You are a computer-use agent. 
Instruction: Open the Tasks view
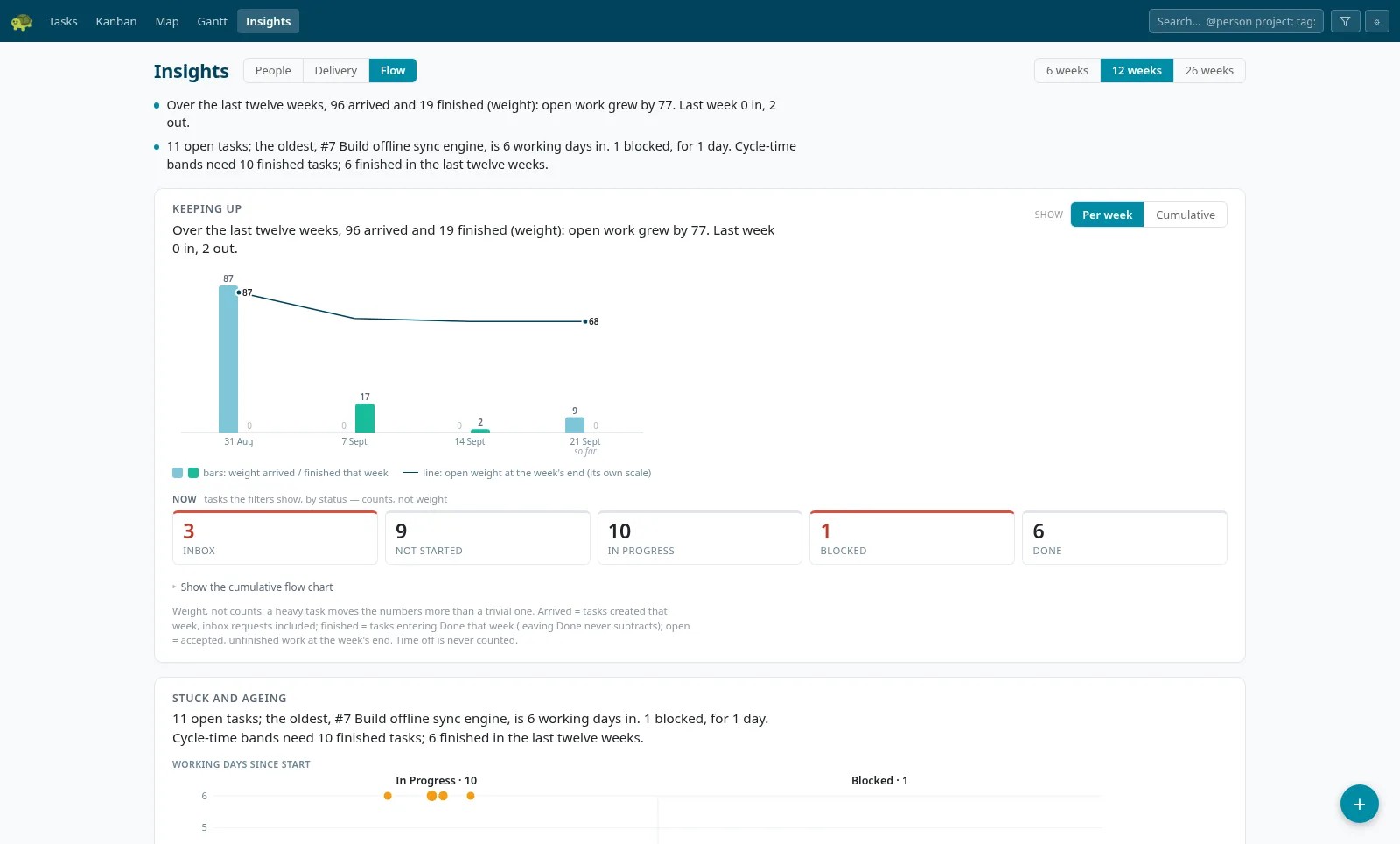click(x=63, y=21)
